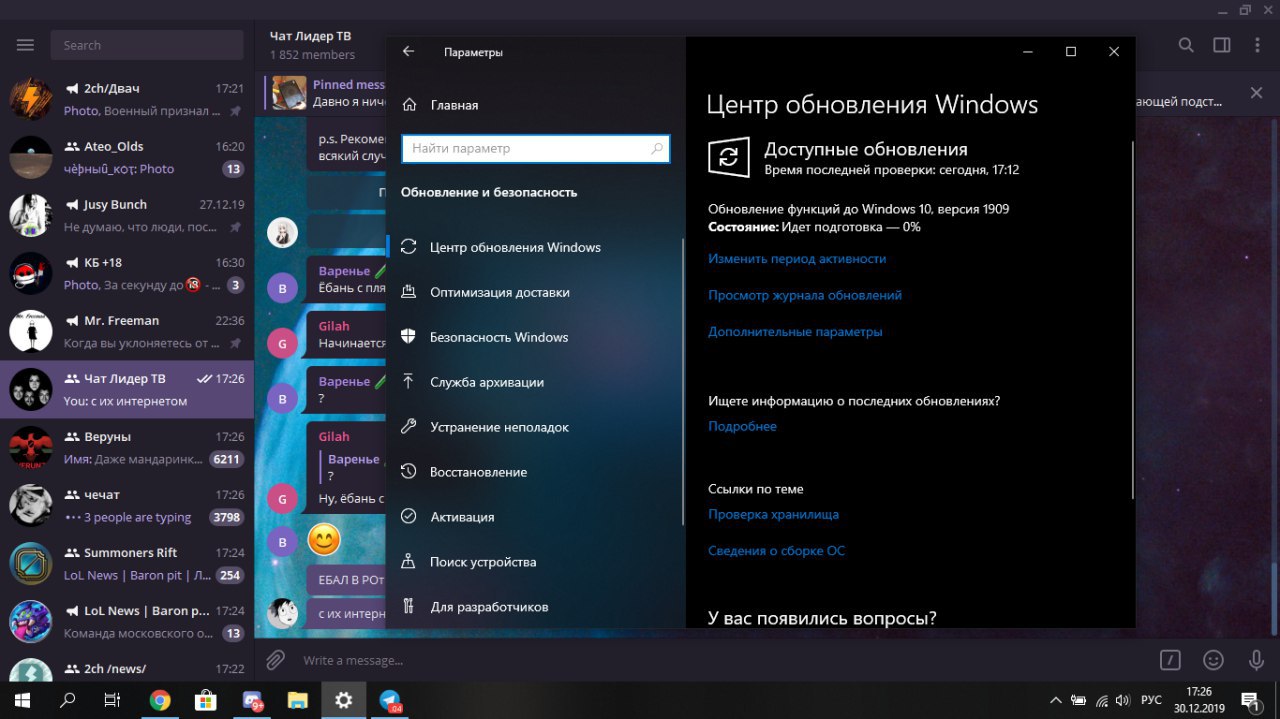
Task: Click Сведения о сборке ОС link
Action: tap(776, 550)
